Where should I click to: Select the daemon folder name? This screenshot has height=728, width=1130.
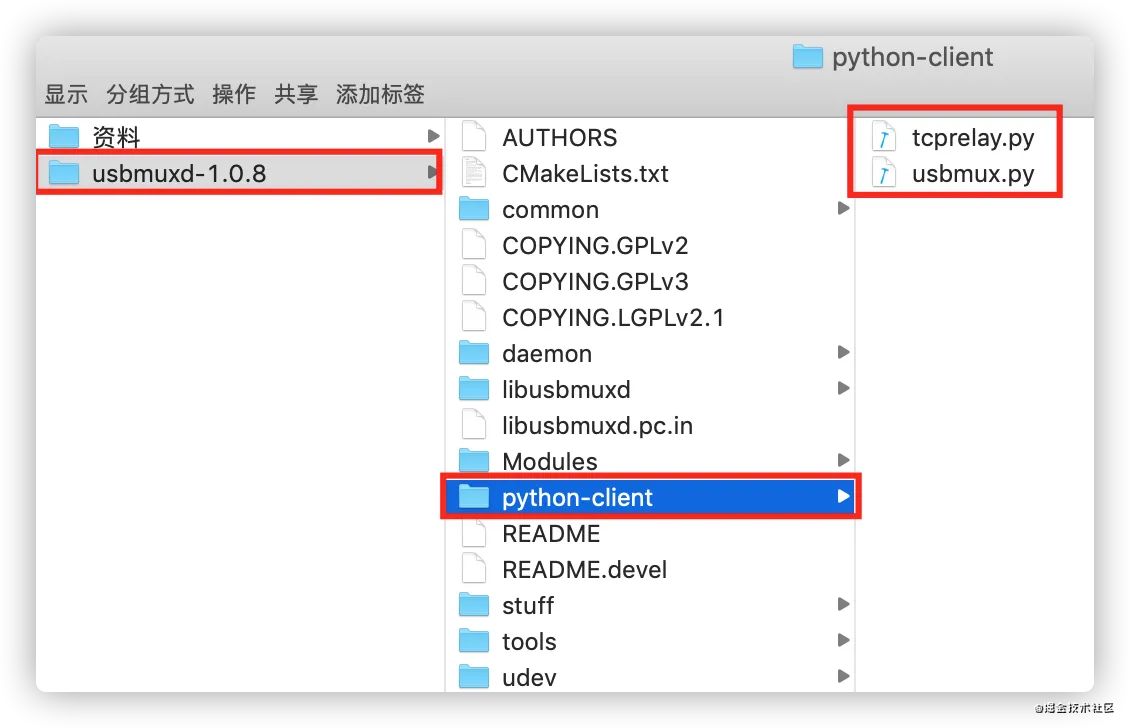(547, 353)
